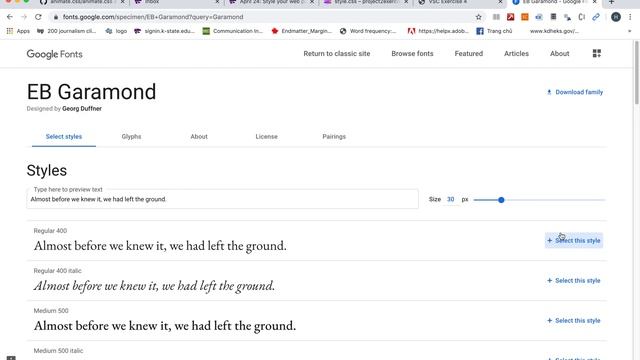Select the Select styles tab
Screen dimensions: 640x360
(x=64, y=137)
